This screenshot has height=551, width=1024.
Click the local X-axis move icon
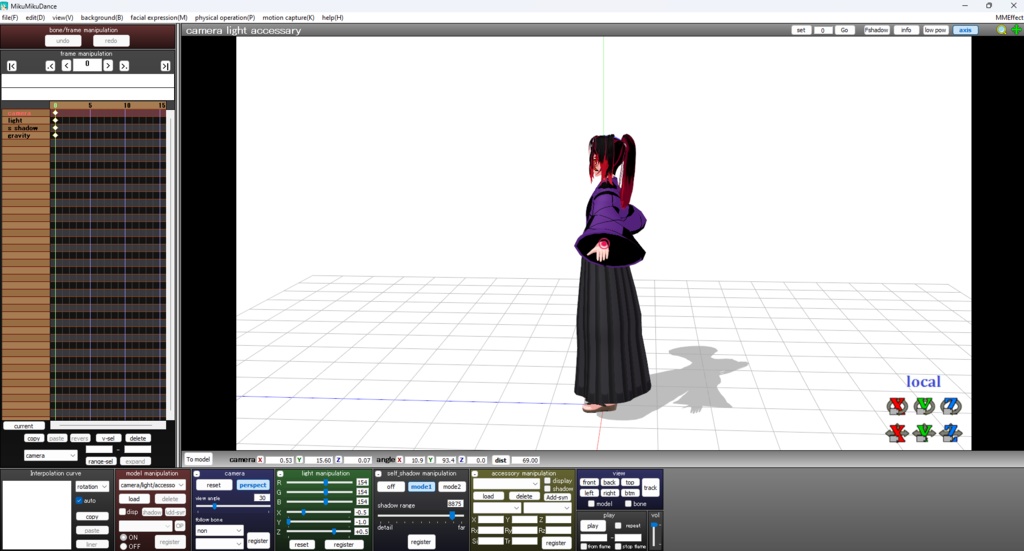(897, 432)
